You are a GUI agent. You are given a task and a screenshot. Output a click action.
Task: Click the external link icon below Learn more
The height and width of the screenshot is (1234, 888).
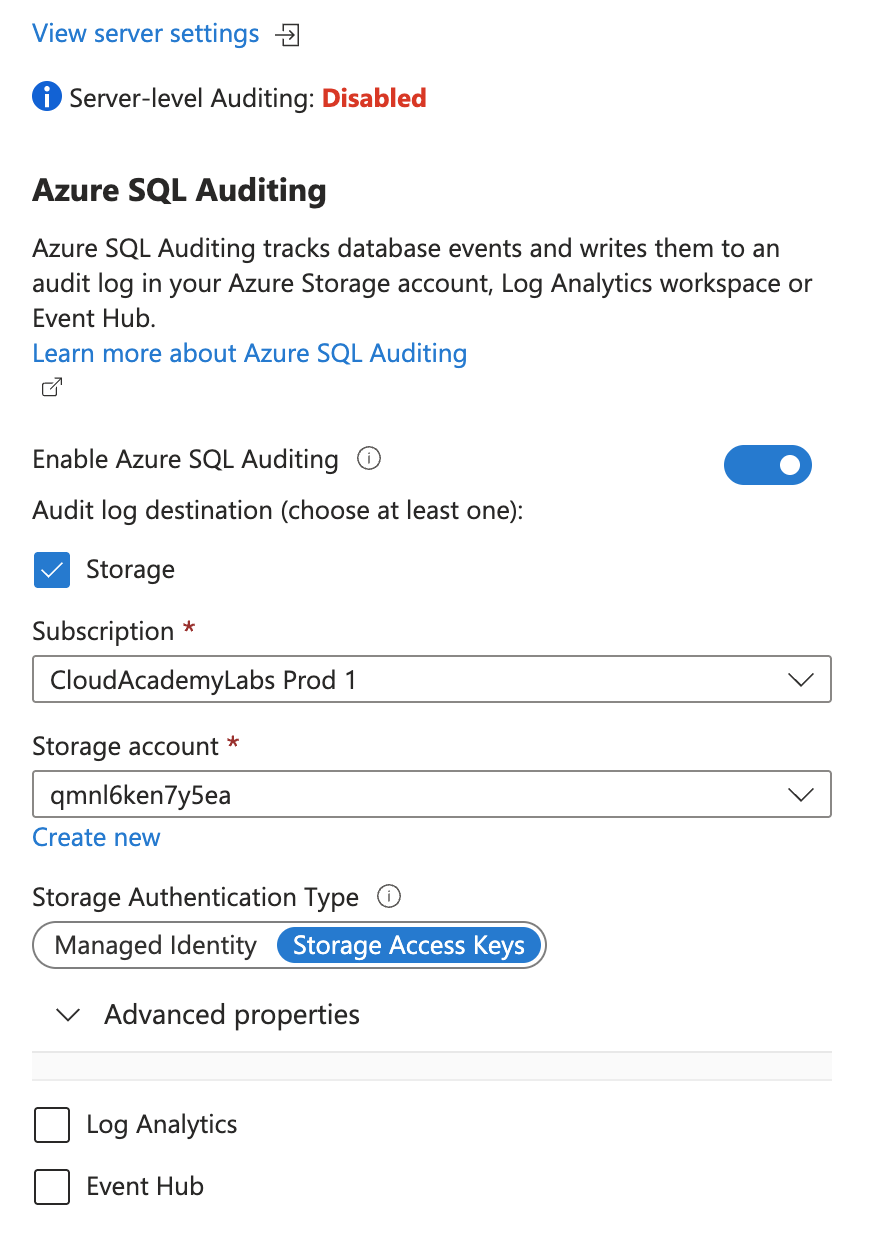coord(51,388)
